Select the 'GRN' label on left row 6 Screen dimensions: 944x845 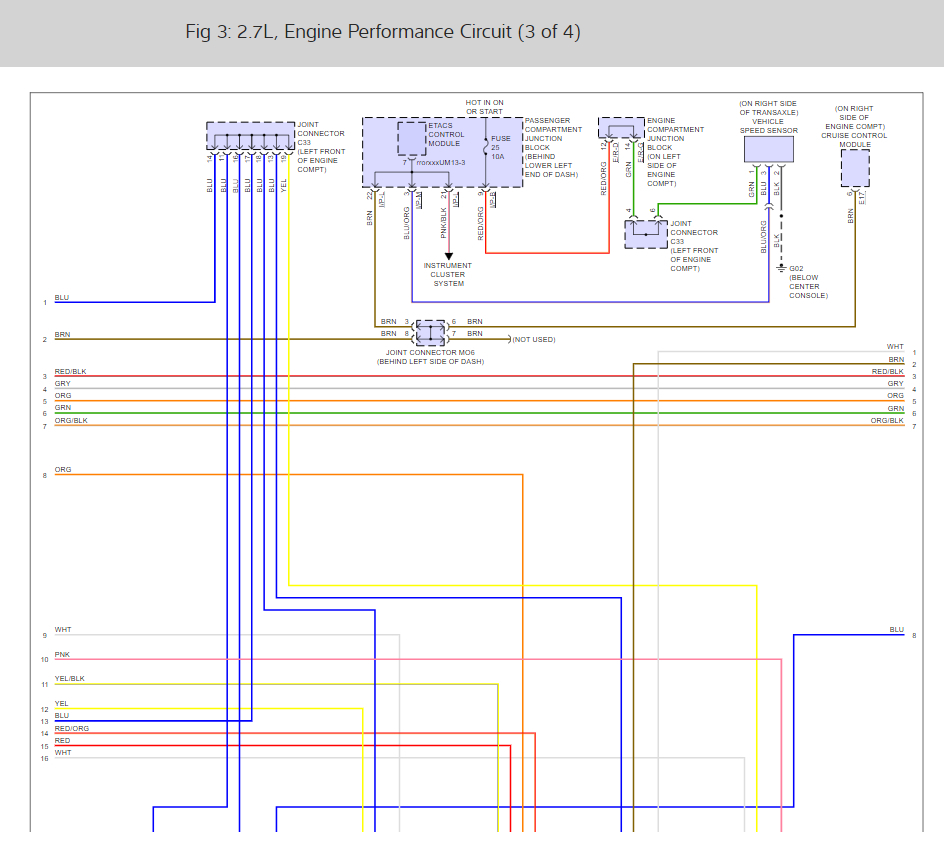click(x=63, y=407)
